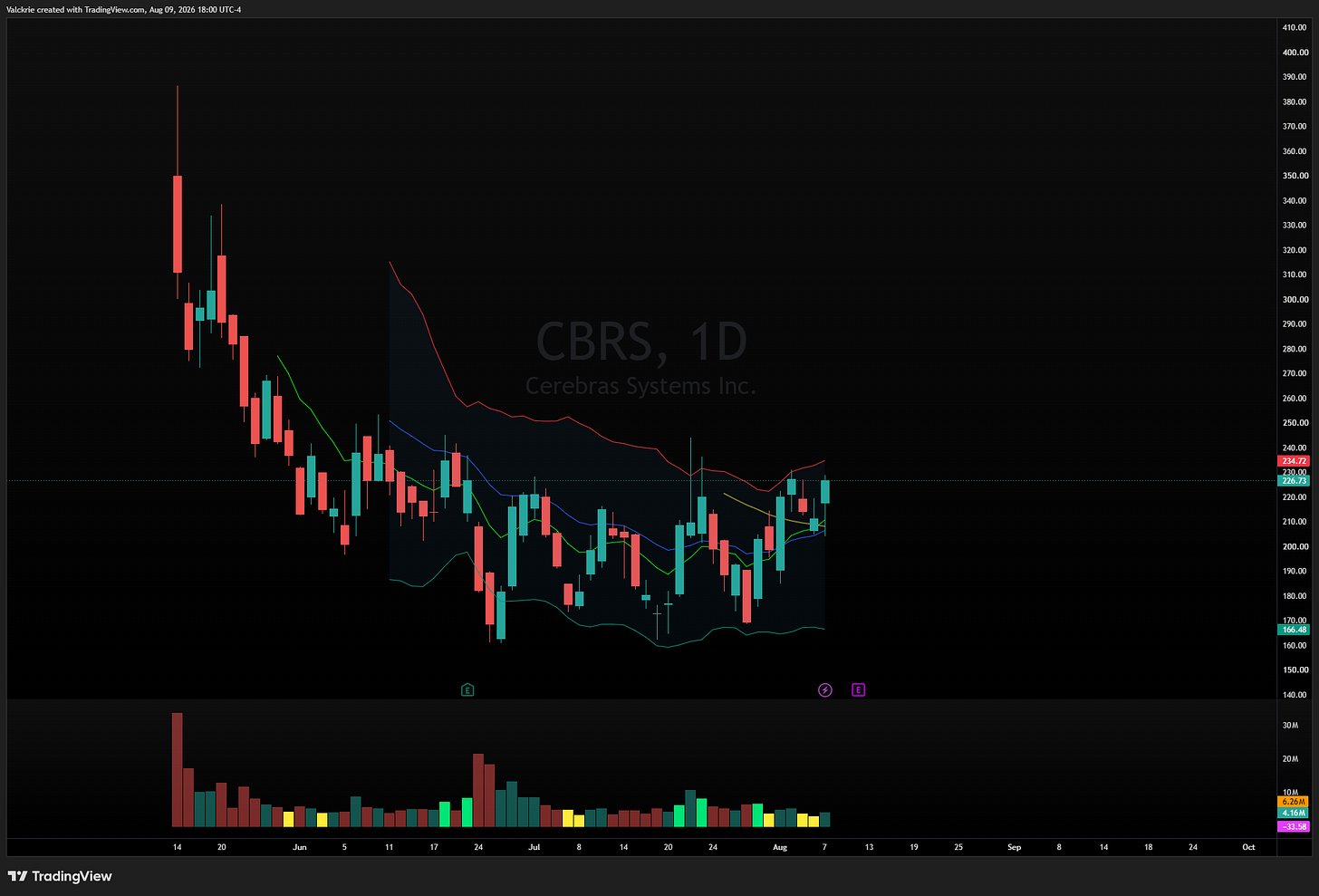Select the magenta −33.58 value label

(x=1294, y=826)
